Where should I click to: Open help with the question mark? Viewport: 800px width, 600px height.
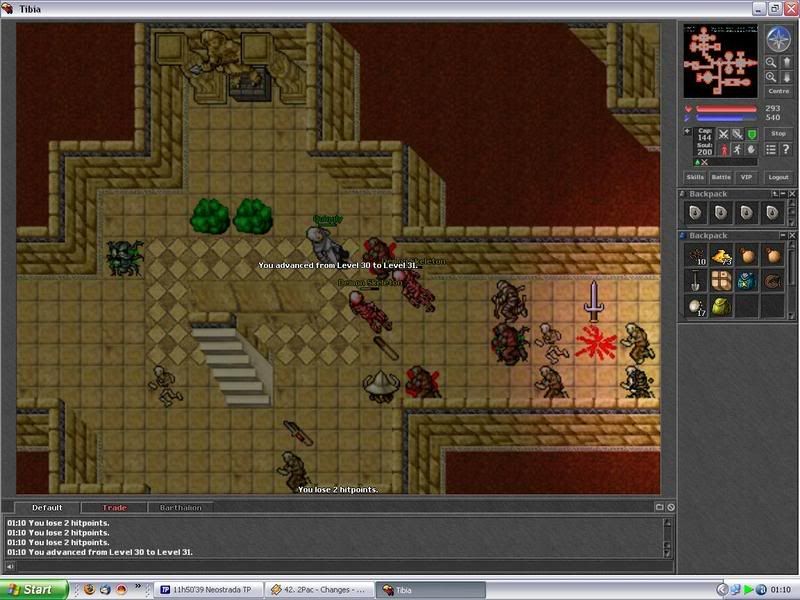[786, 149]
